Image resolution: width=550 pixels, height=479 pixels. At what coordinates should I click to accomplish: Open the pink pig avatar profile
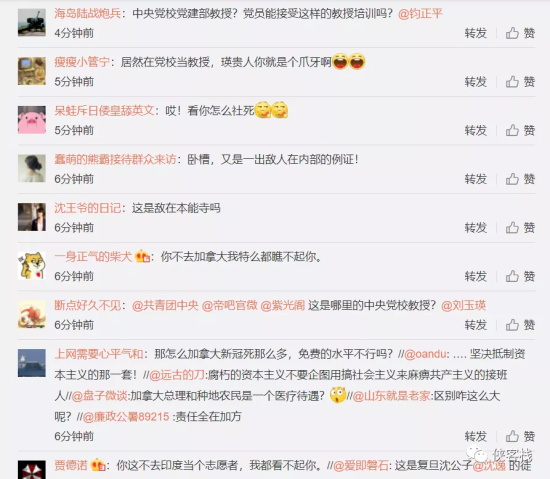pos(32,120)
